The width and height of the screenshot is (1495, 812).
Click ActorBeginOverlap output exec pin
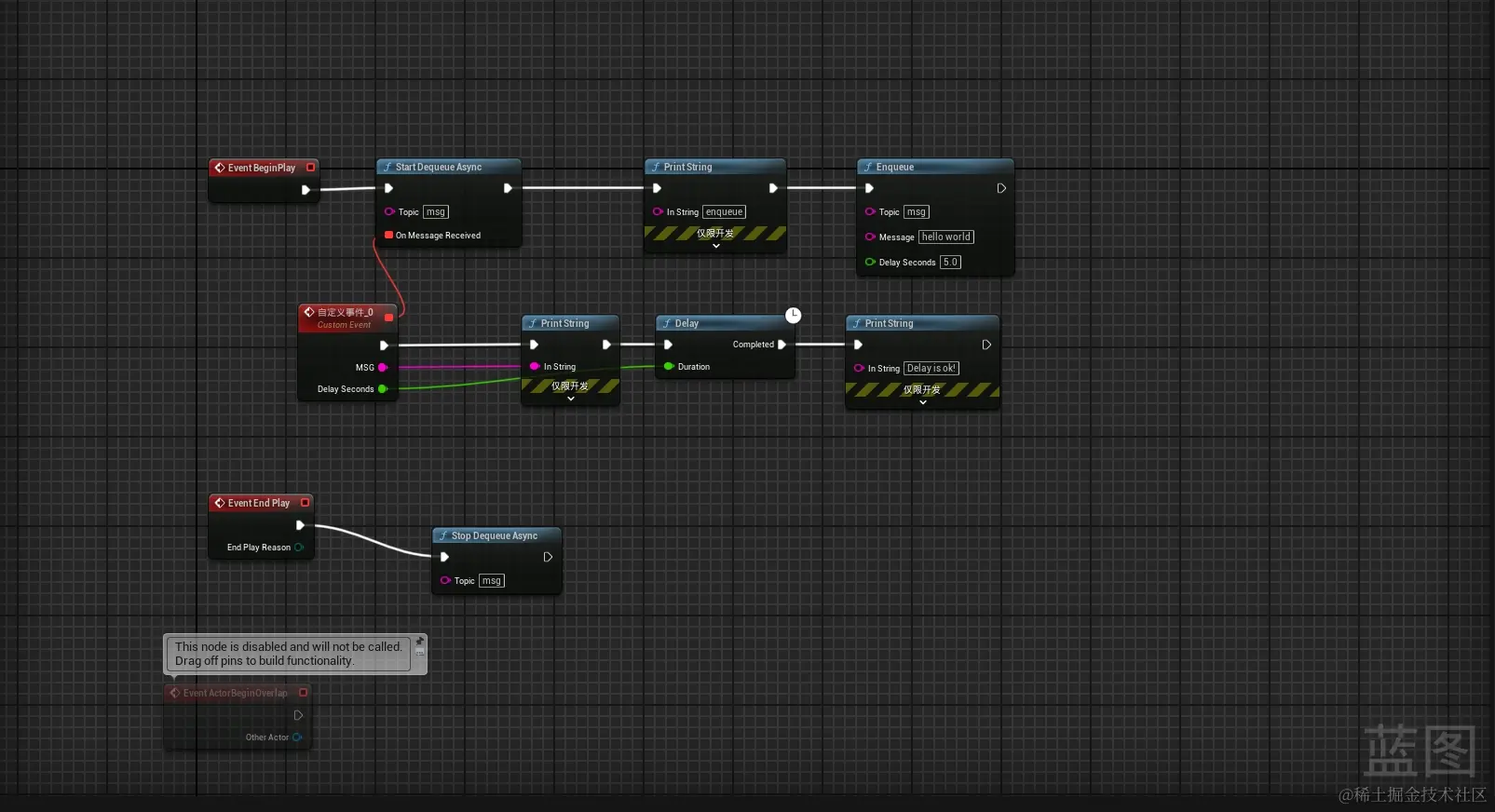click(298, 715)
